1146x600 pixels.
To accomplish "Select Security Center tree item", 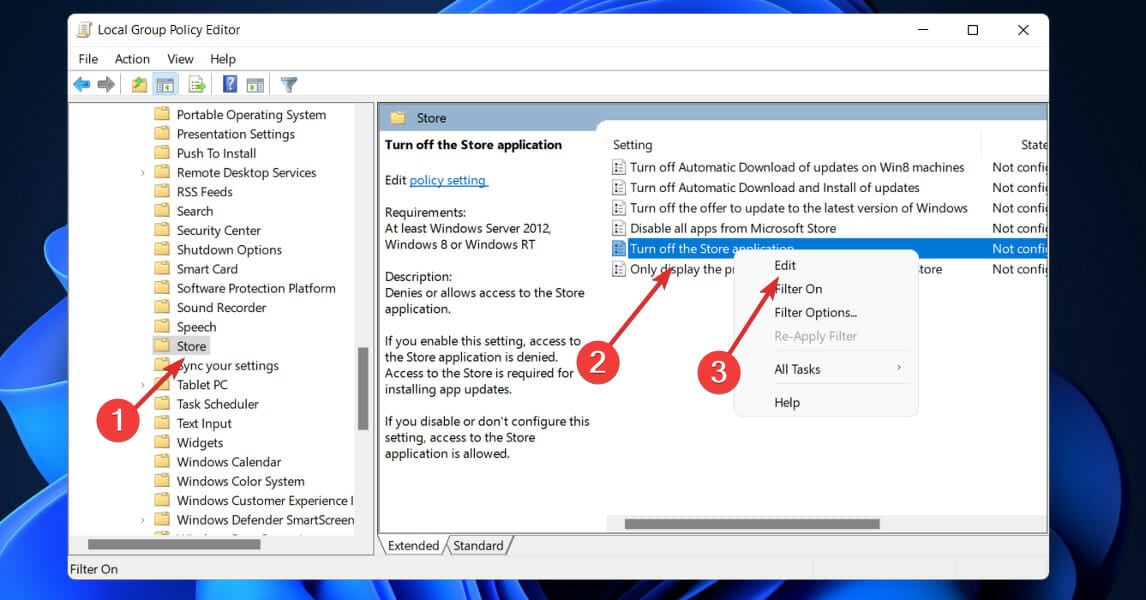I will [x=219, y=230].
